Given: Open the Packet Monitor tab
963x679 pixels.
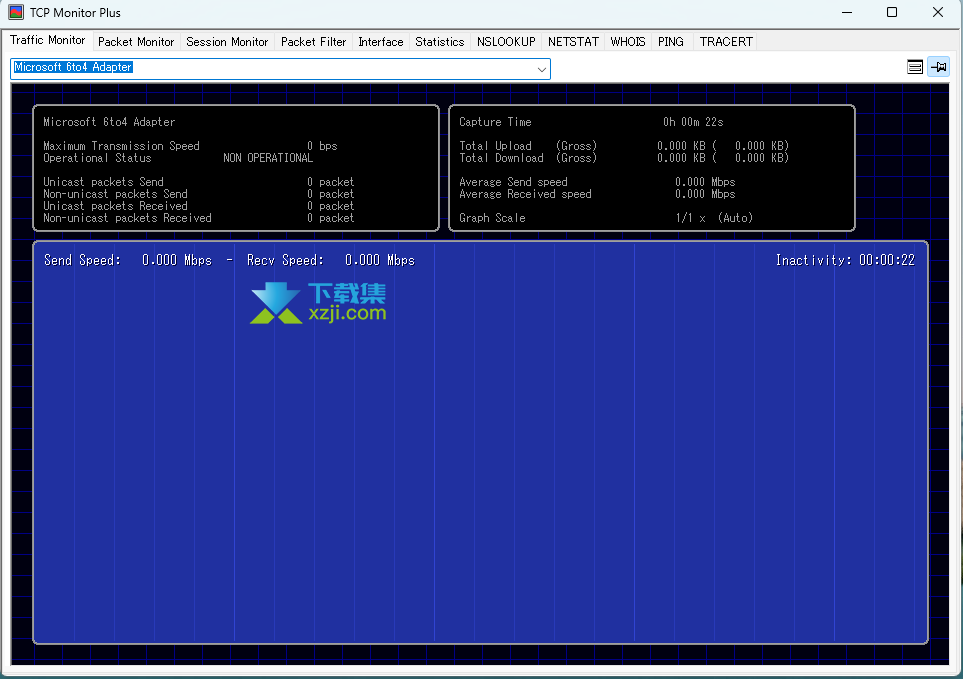Looking at the screenshot, I should [x=136, y=42].
